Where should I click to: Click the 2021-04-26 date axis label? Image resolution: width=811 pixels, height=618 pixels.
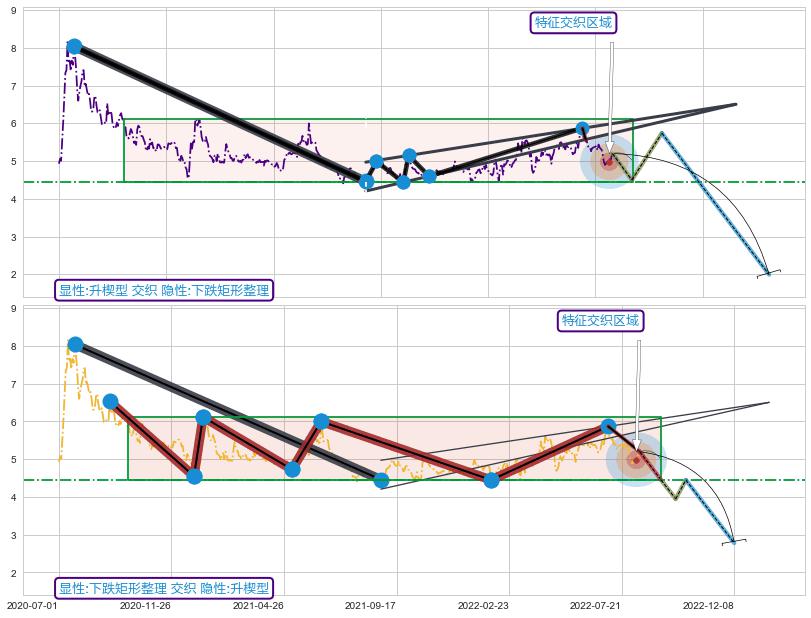(258, 605)
